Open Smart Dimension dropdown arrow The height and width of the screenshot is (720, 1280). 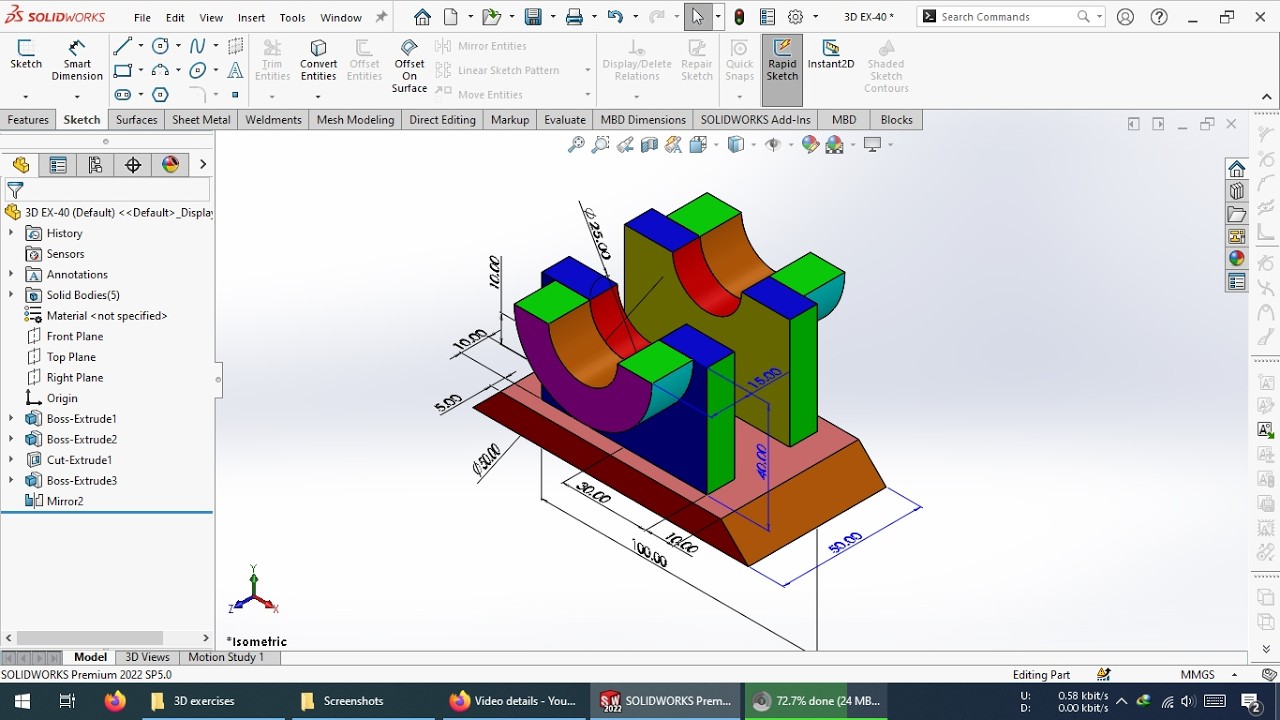tap(77, 96)
